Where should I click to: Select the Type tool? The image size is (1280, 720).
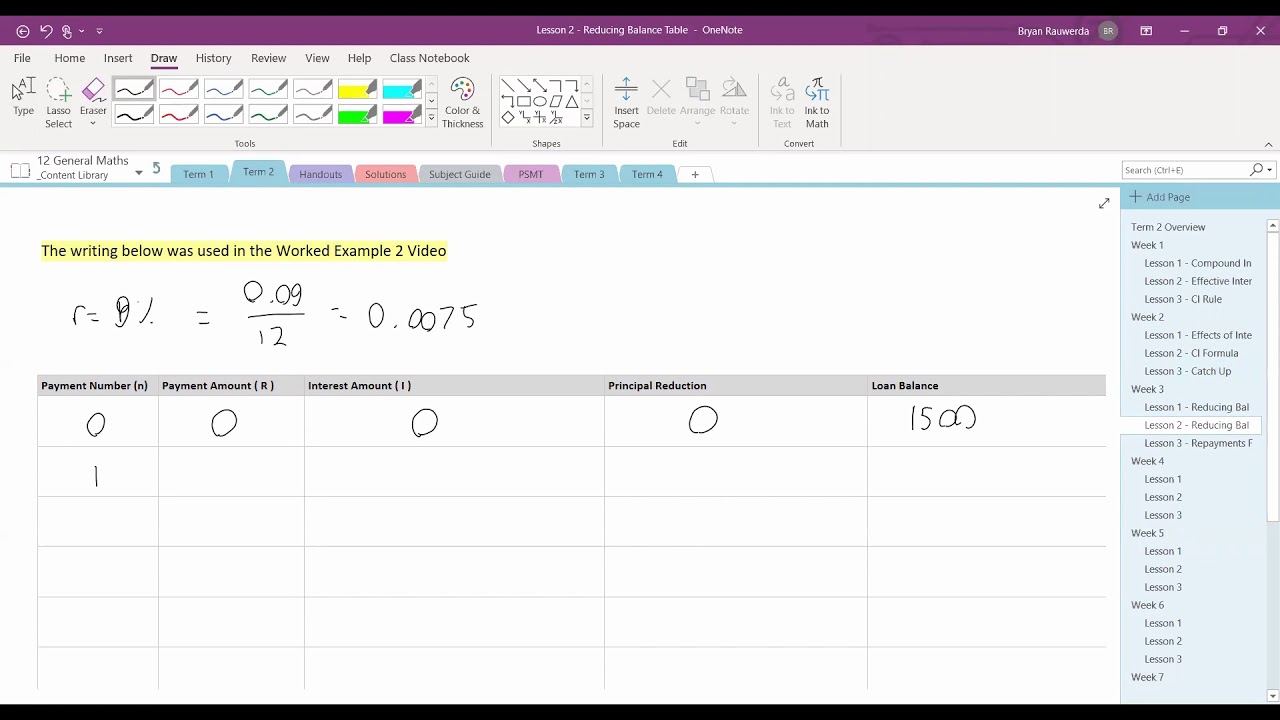23,98
